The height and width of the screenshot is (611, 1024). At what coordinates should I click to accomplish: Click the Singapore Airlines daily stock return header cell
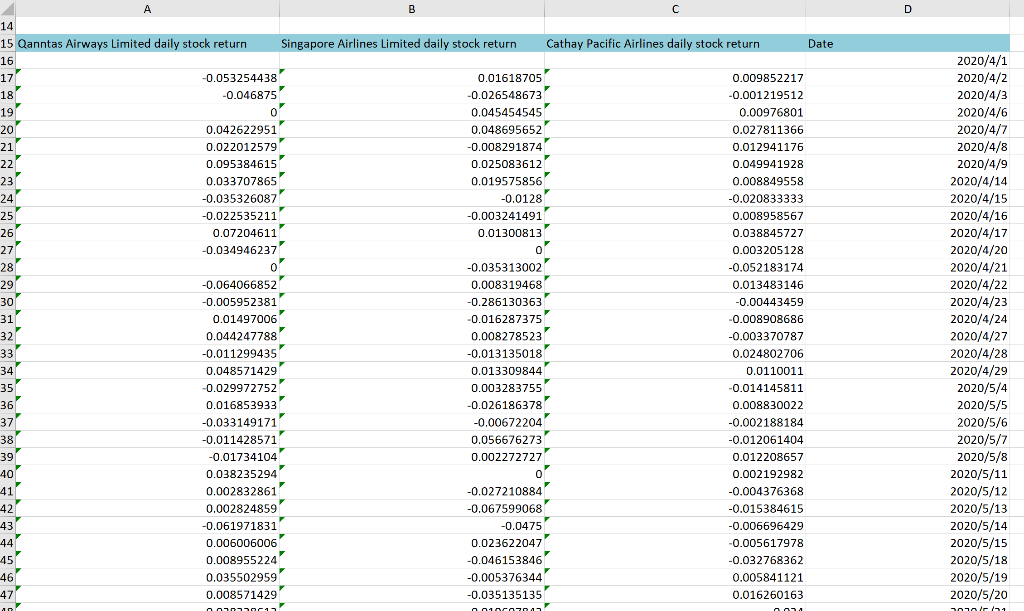(x=411, y=43)
